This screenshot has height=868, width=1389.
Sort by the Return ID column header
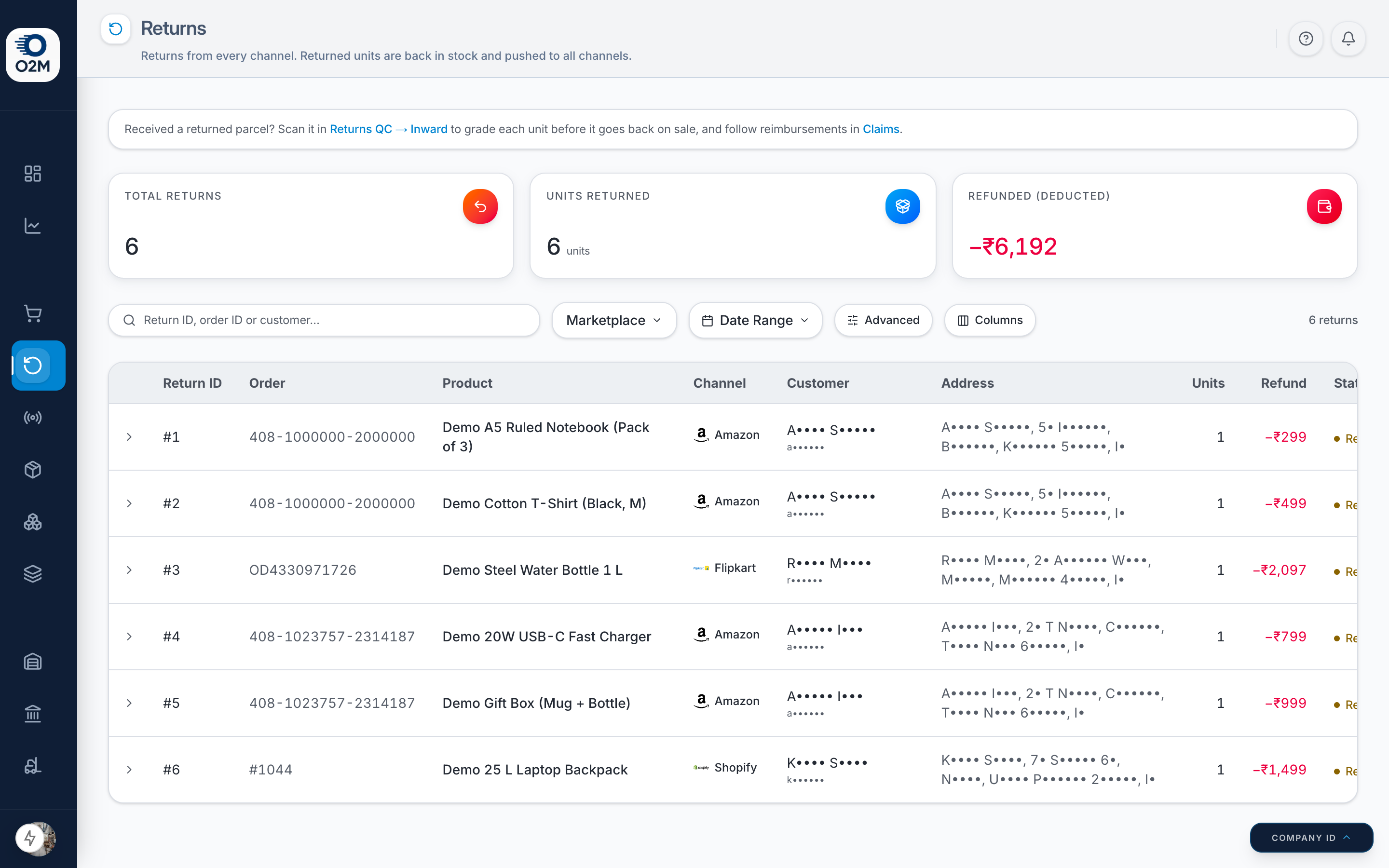click(x=192, y=383)
